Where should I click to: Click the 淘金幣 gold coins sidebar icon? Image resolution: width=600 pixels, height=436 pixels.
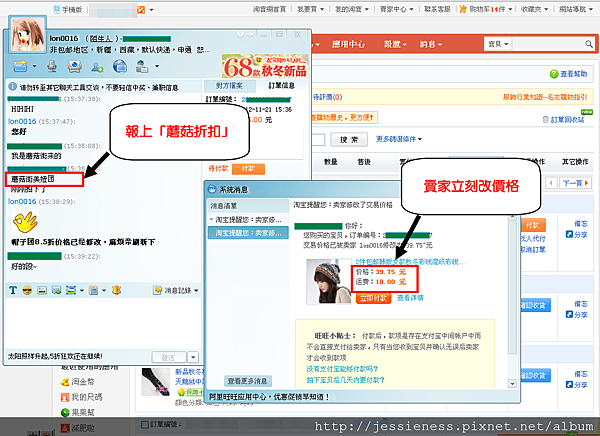pyautogui.click(x=65, y=382)
